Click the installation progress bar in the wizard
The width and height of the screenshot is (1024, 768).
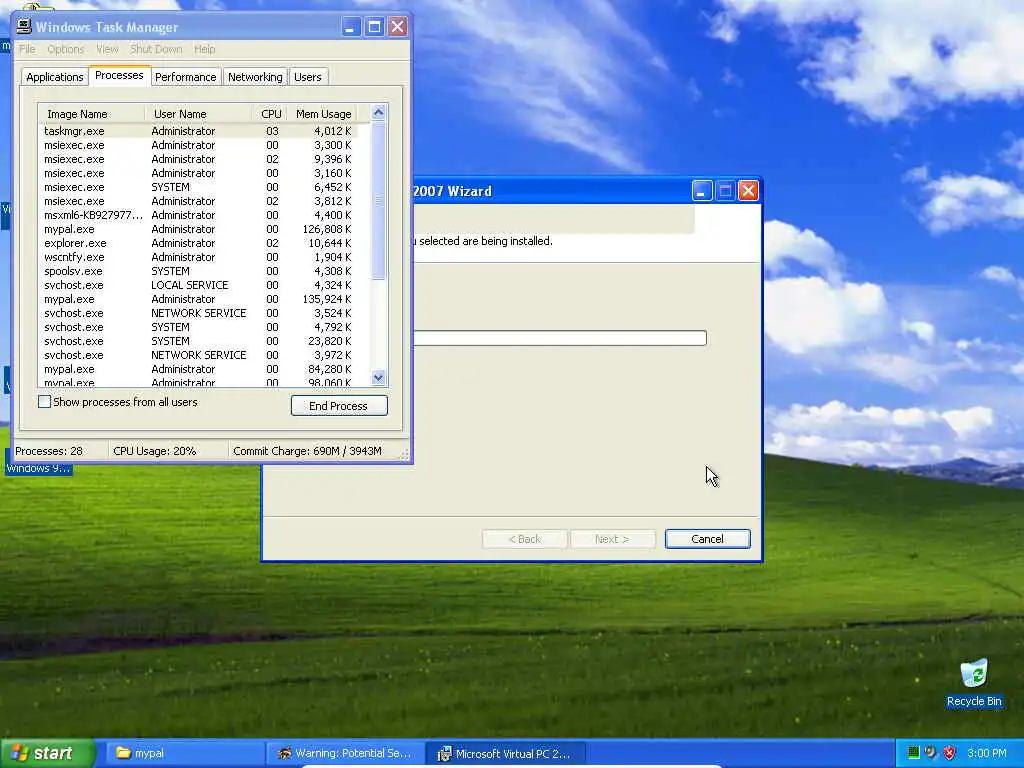tap(560, 338)
